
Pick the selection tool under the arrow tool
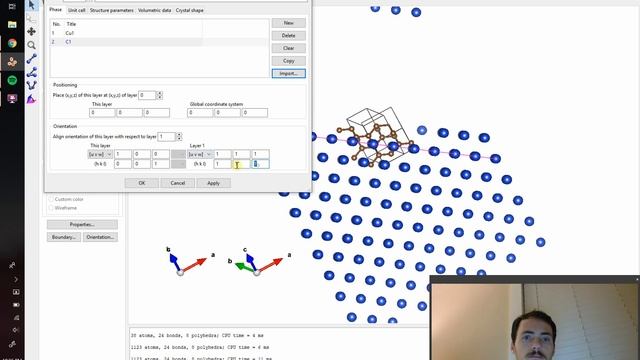coord(31,18)
